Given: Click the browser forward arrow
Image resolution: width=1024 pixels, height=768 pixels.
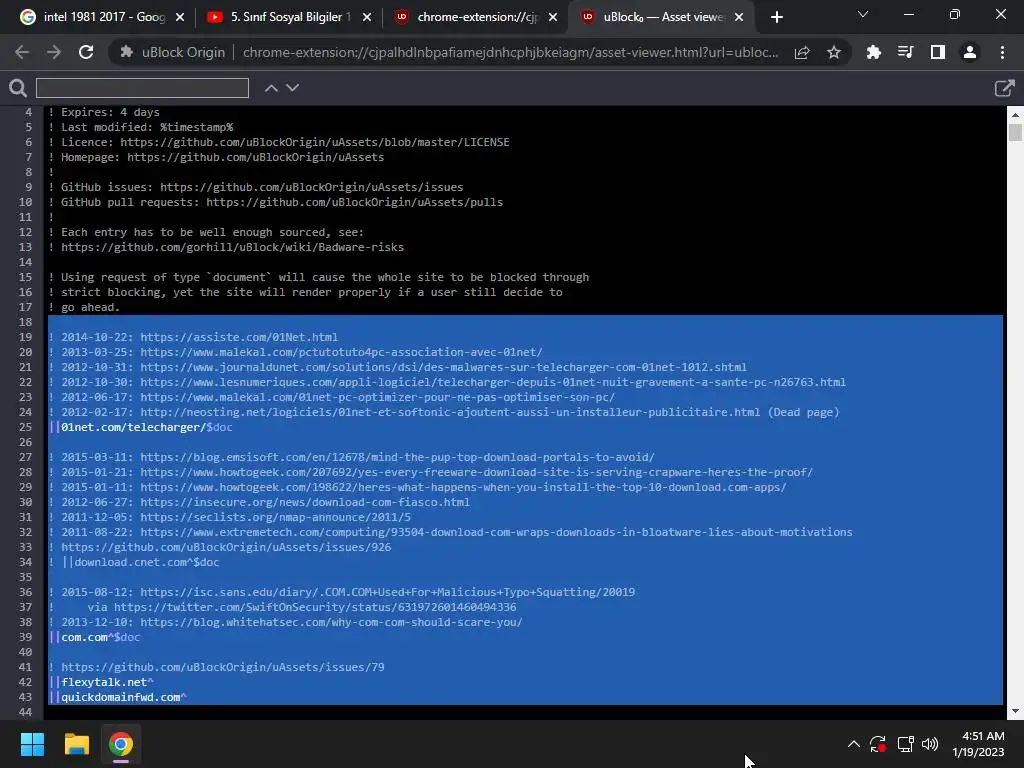Looking at the screenshot, I should [x=54, y=52].
